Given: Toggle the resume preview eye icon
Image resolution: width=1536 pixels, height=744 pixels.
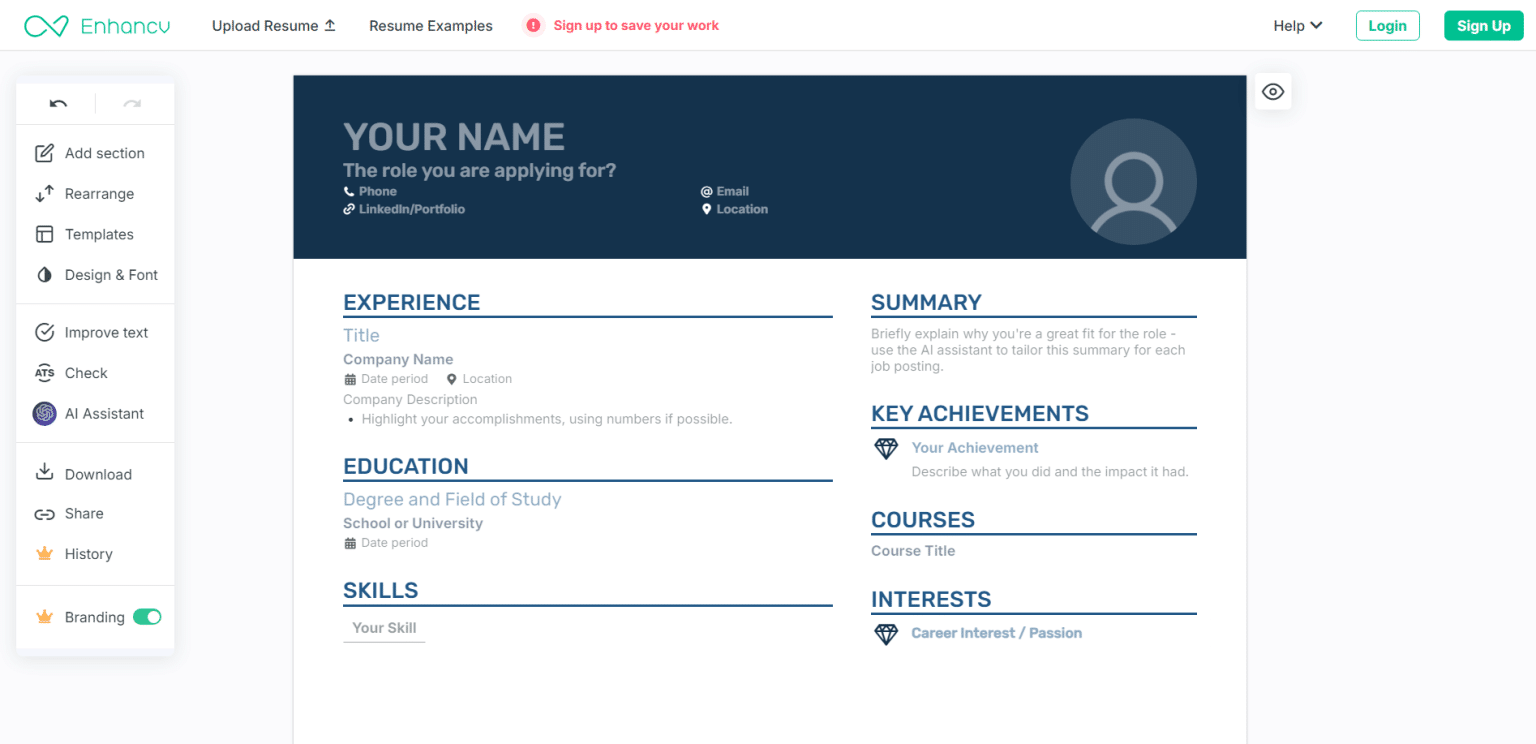Looking at the screenshot, I should click(1272, 91).
